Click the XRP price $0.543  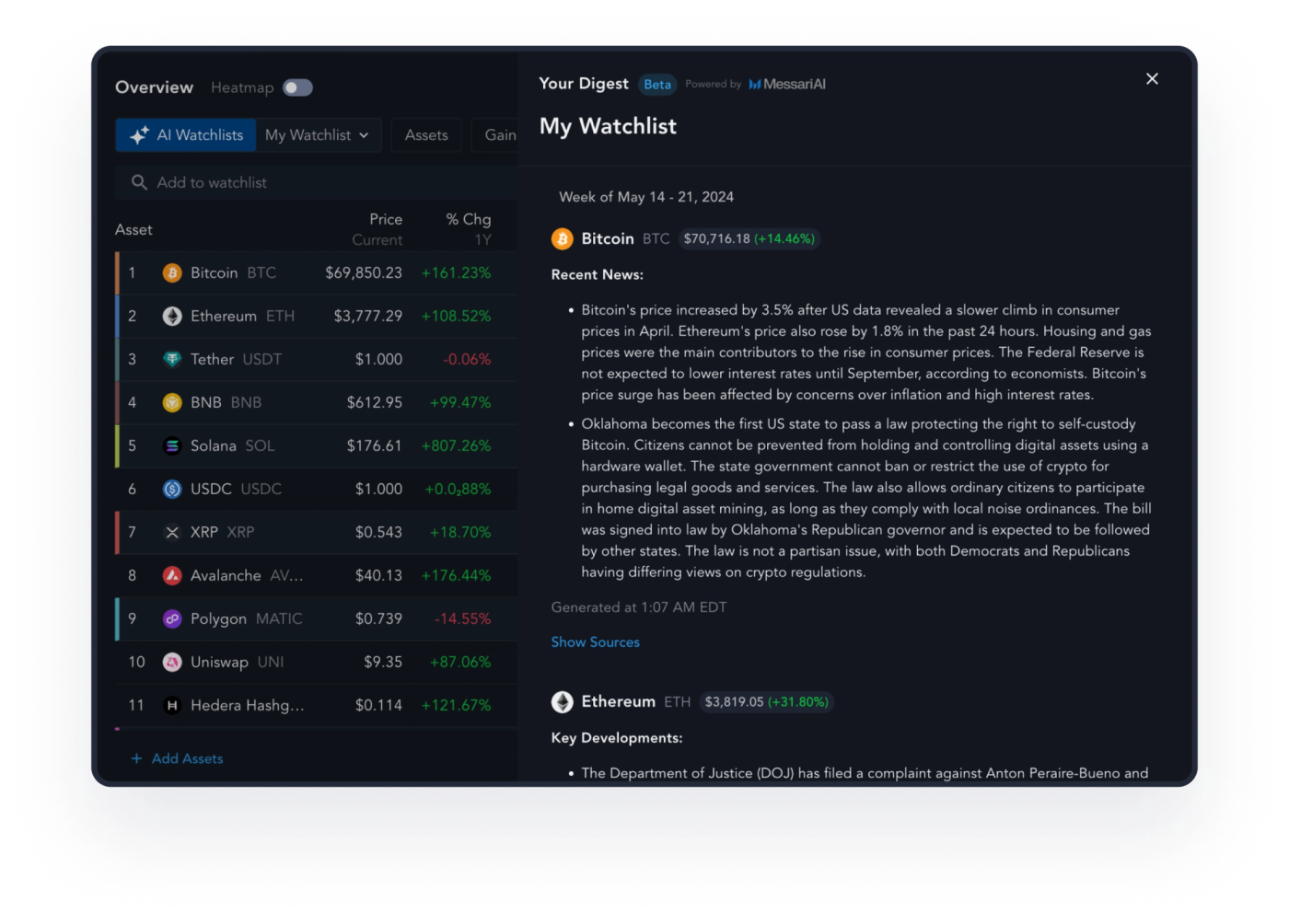tap(378, 533)
